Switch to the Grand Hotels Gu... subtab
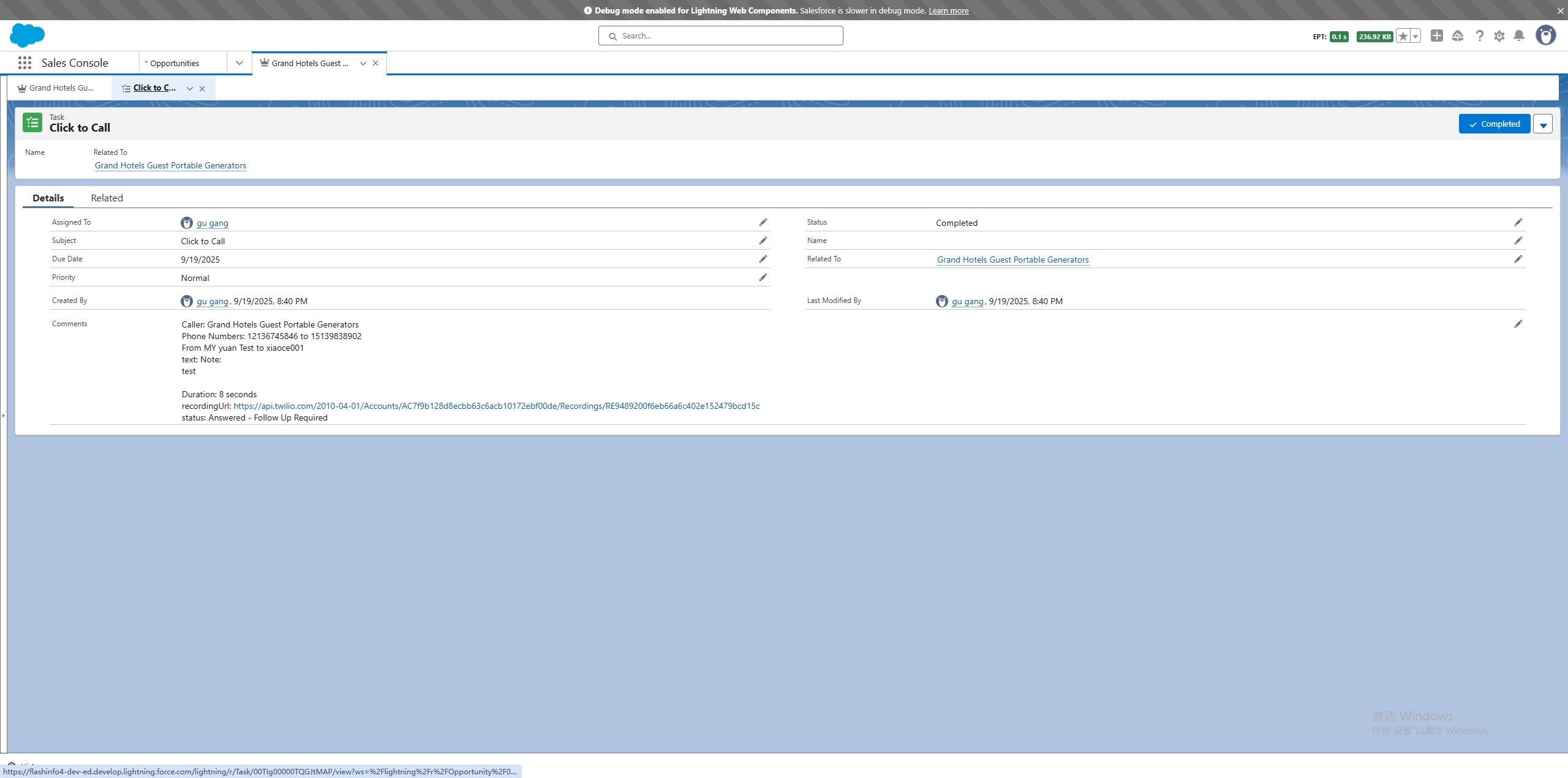 pos(60,88)
